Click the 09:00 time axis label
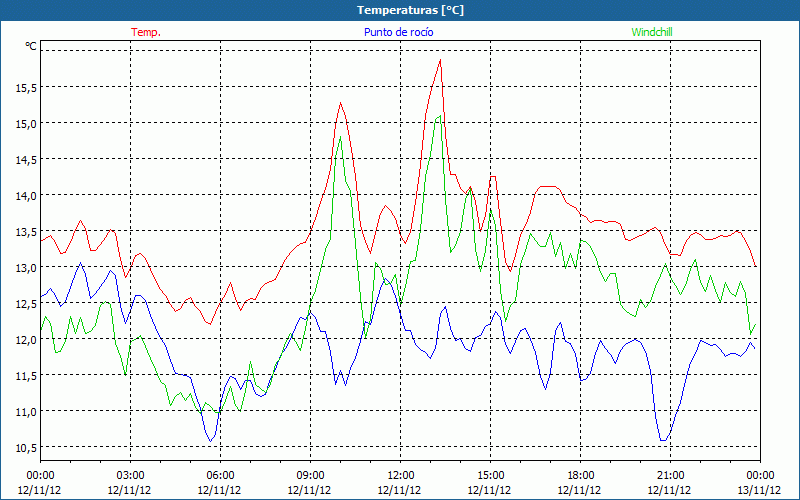The width and height of the screenshot is (800, 500). click(x=310, y=476)
